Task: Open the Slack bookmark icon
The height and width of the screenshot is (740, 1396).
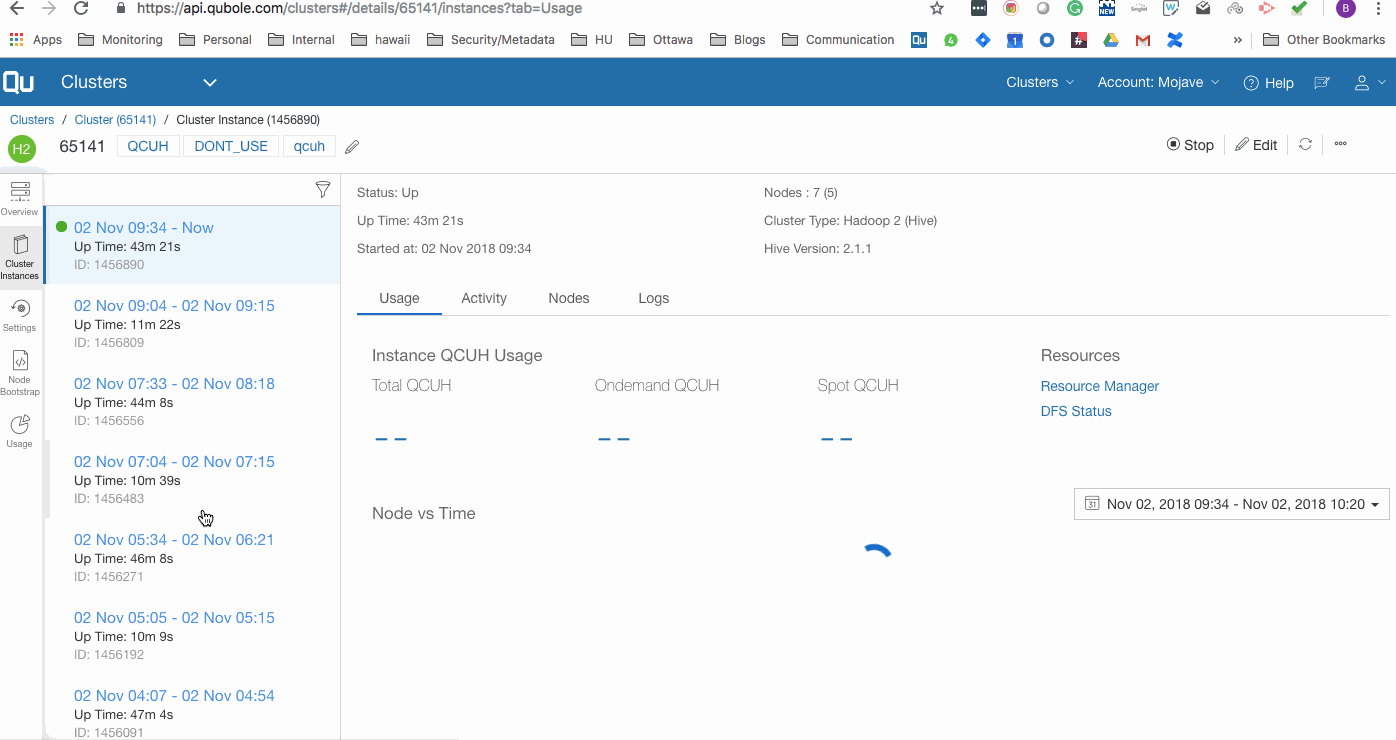Action: 1079,40
